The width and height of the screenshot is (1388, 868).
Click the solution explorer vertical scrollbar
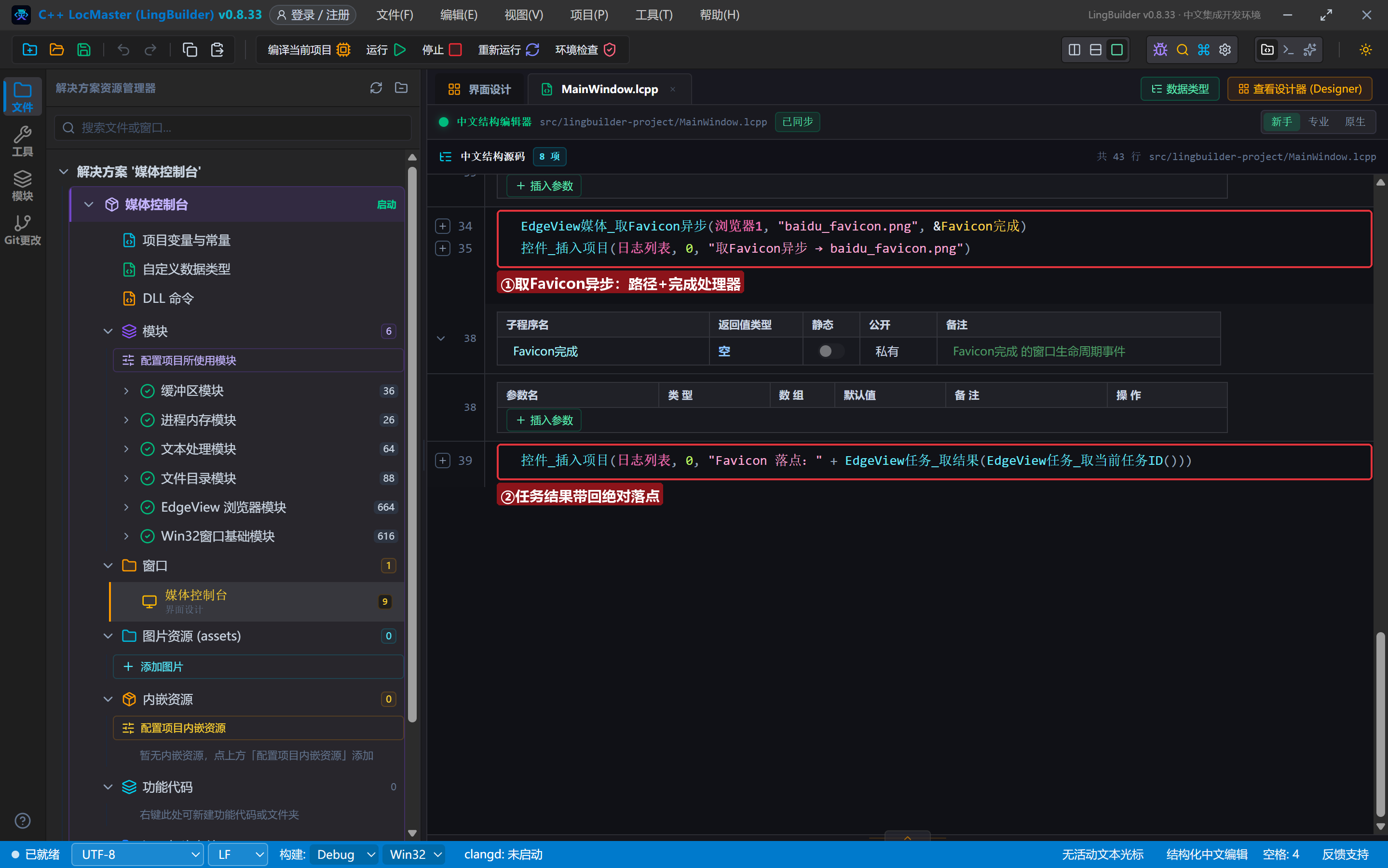(412, 445)
